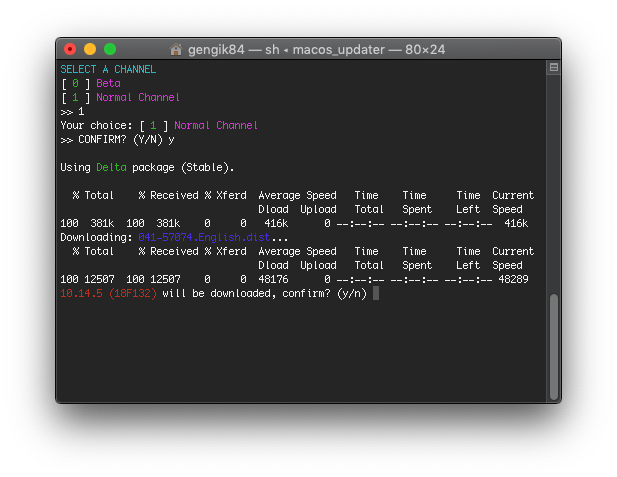The width and height of the screenshot is (617, 477).
Task: Click the 48289 Current Speed value
Action: pyautogui.click(x=514, y=279)
